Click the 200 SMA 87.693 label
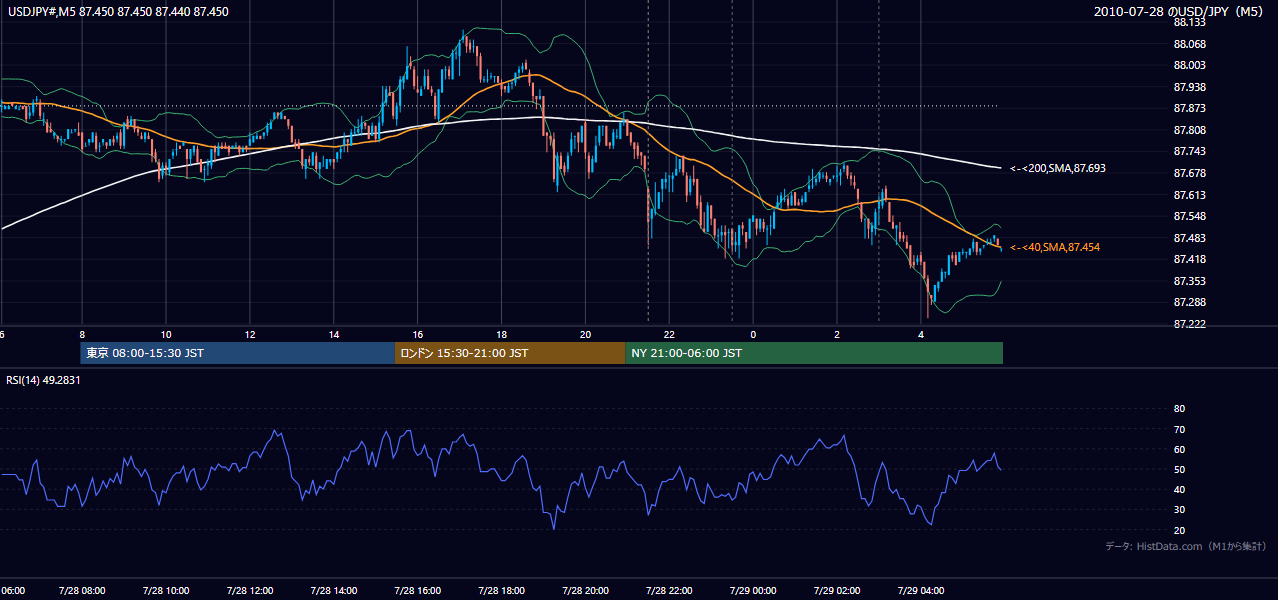 pyautogui.click(x=1058, y=169)
